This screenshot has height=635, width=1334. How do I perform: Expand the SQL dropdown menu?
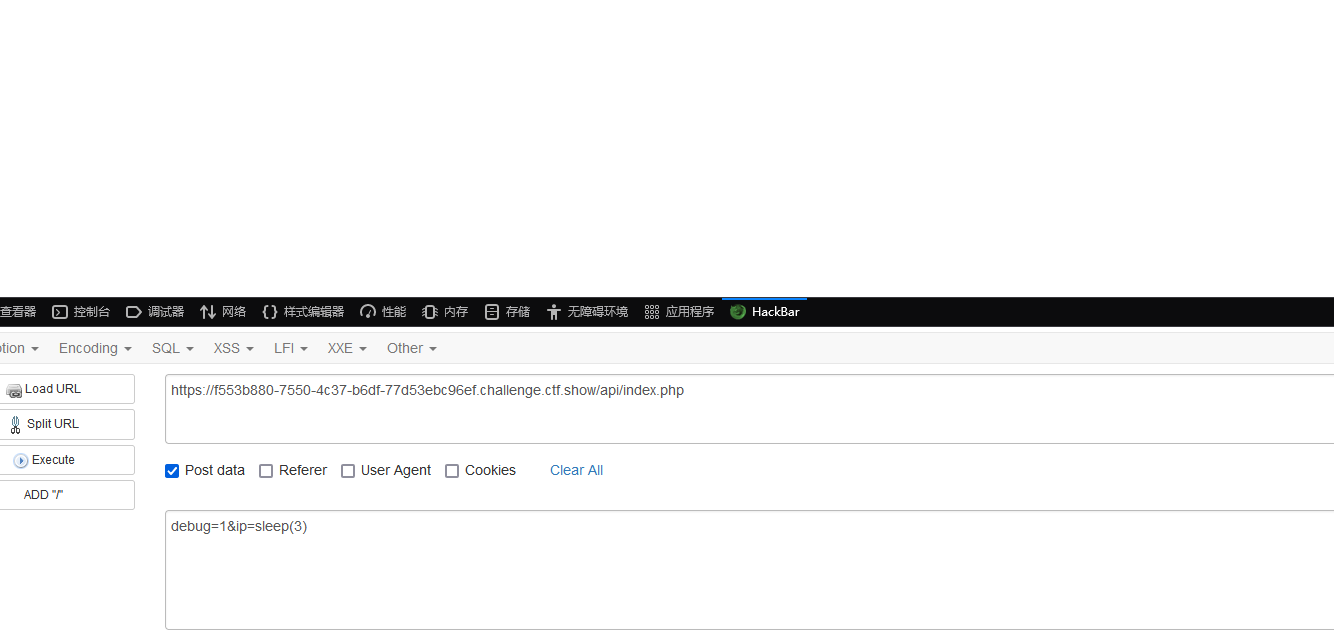click(x=173, y=348)
